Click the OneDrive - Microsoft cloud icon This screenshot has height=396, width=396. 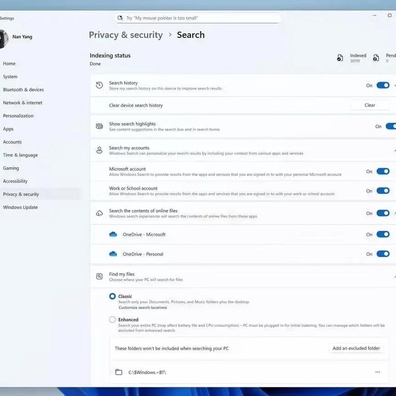tap(113, 234)
